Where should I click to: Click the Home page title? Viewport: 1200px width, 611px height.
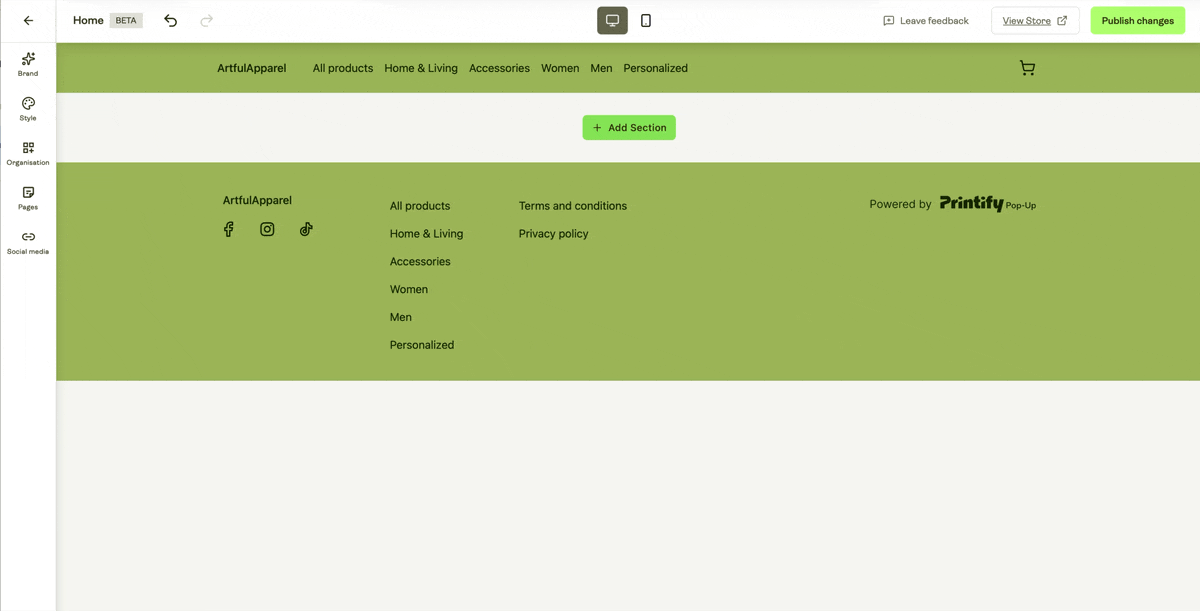coord(88,20)
